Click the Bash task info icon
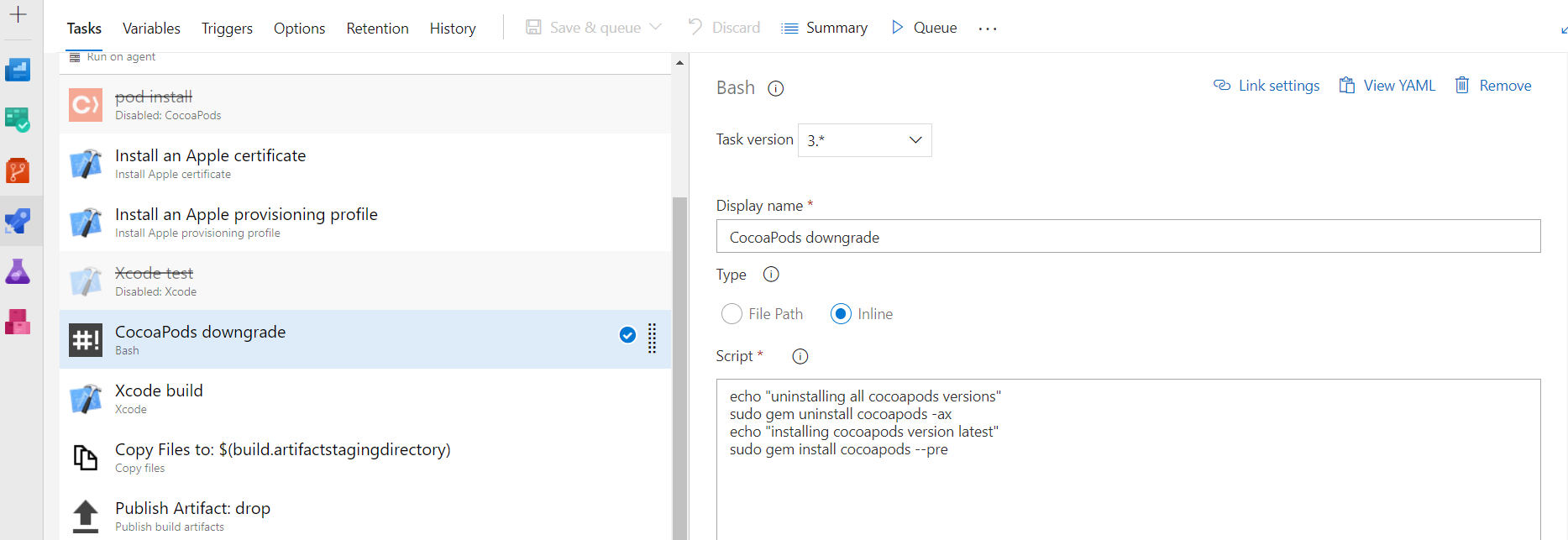Viewport: 1568px width, 540px height. (x=776, y=89)
